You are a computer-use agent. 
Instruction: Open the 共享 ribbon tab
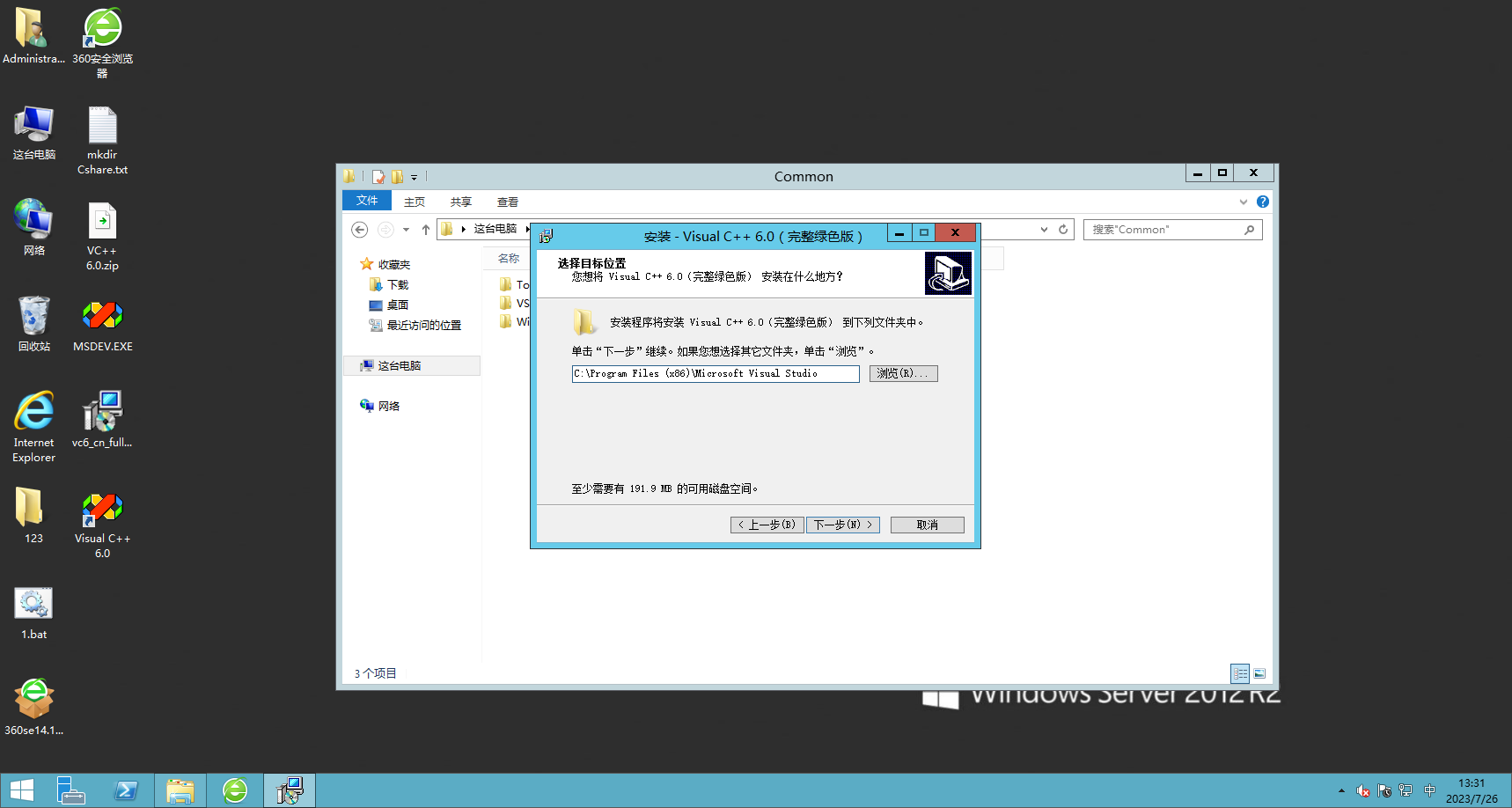coord(461,202)
